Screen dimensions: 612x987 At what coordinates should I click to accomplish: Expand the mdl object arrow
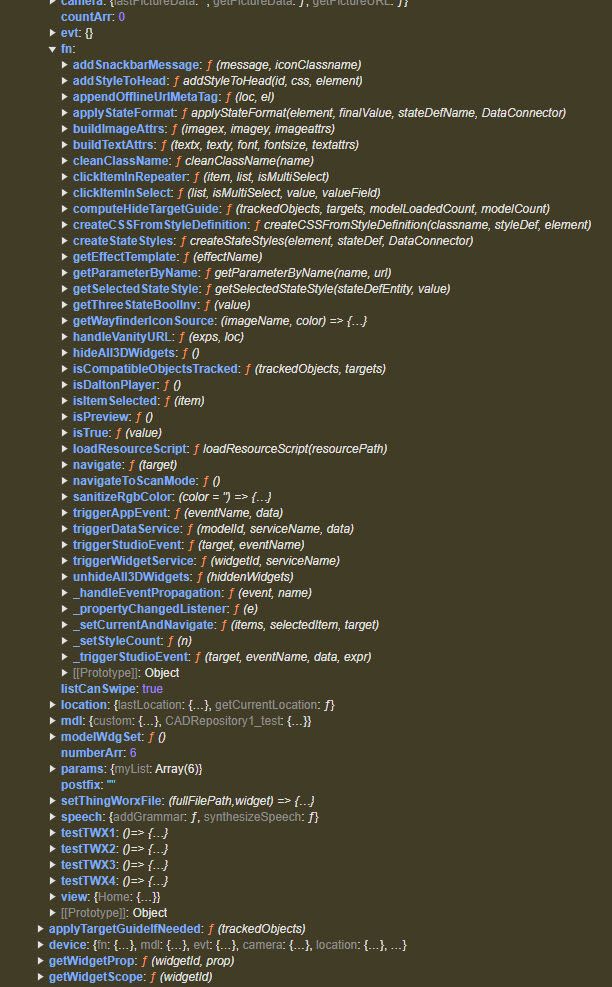(x=53, y=721)
